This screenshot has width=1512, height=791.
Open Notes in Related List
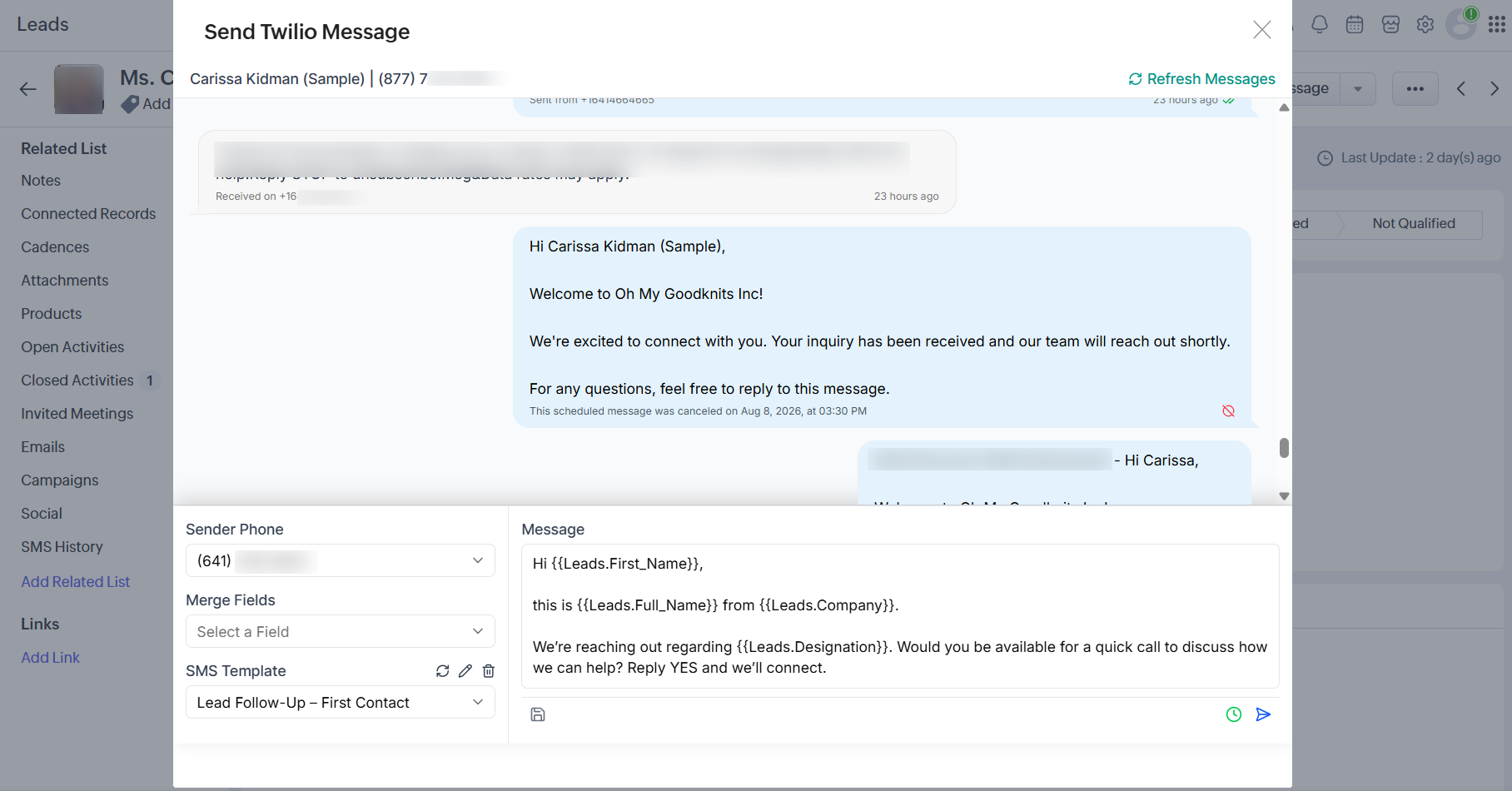(41, 181)
